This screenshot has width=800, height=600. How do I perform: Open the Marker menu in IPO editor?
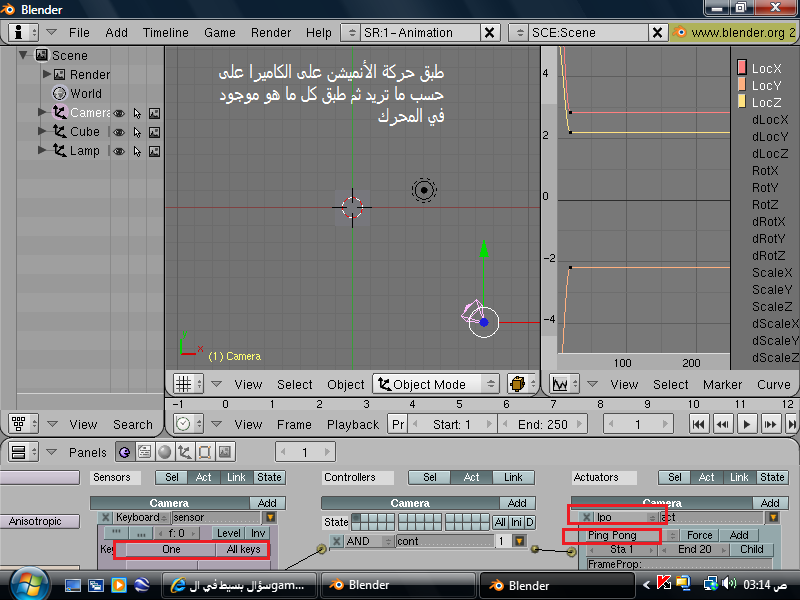pos(722,384)
